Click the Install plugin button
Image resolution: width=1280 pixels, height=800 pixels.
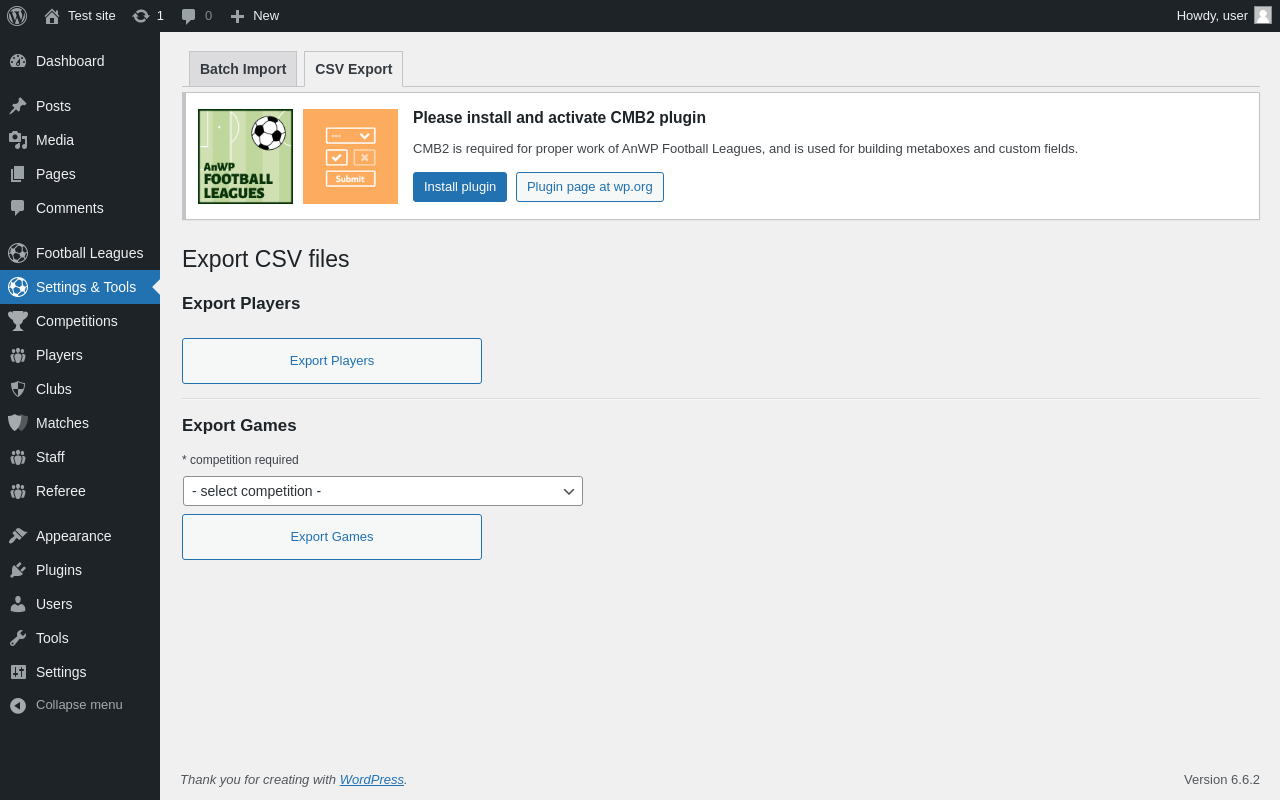460,187
